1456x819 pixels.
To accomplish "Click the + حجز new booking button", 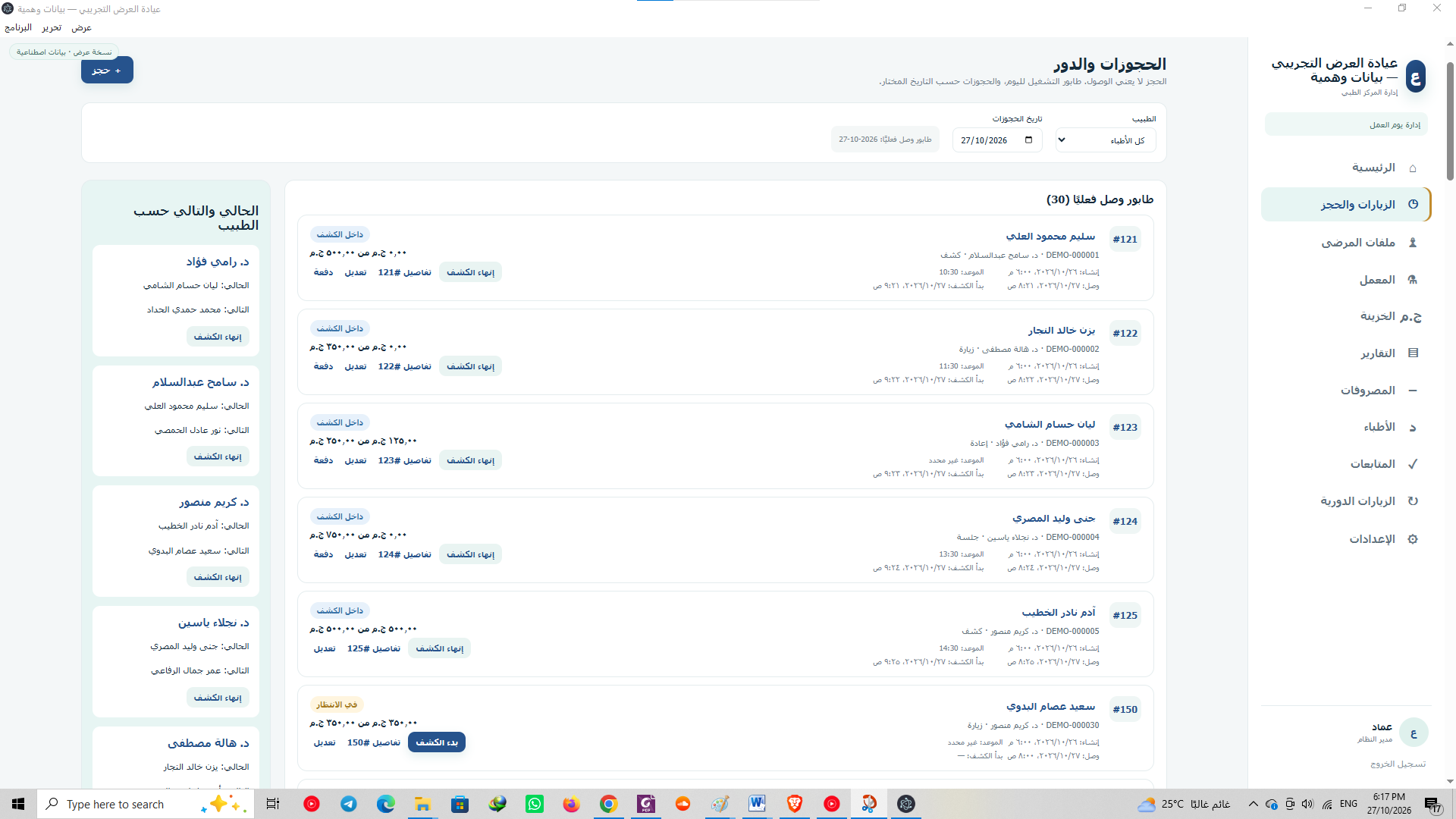I will [107, 71].
